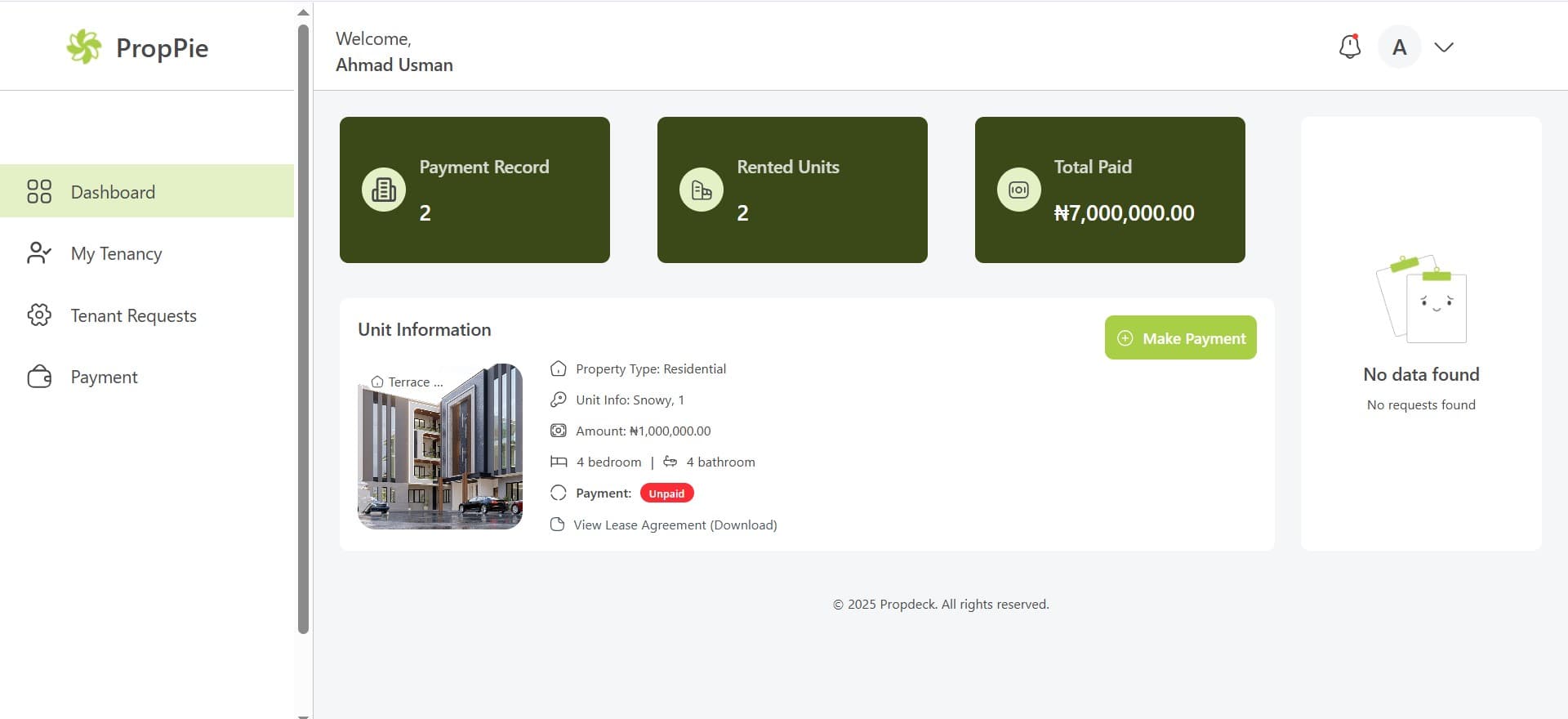Click the Payment Record building icon
1568x719 pixels.
(384, 190)
